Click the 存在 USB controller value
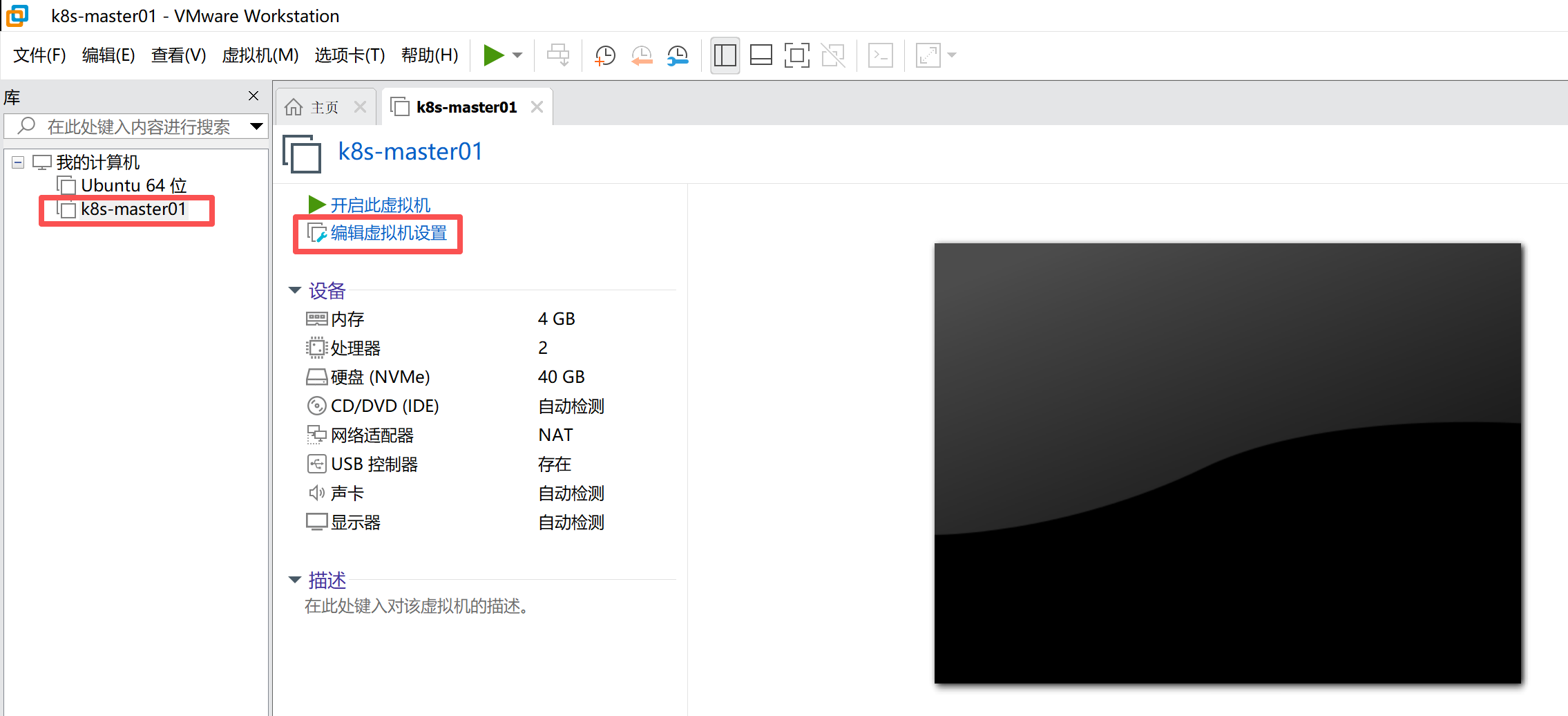This screenshot has width=1568, height=716. pos(555,464)
